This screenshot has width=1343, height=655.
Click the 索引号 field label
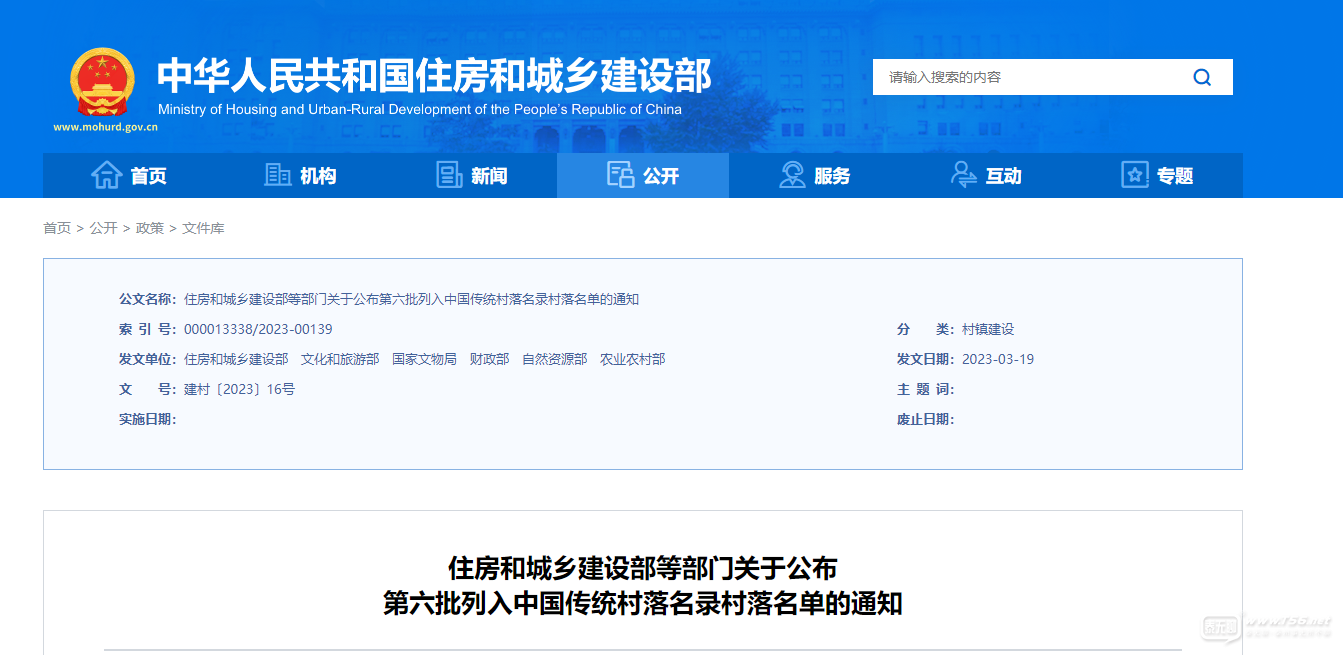(147, 329)
